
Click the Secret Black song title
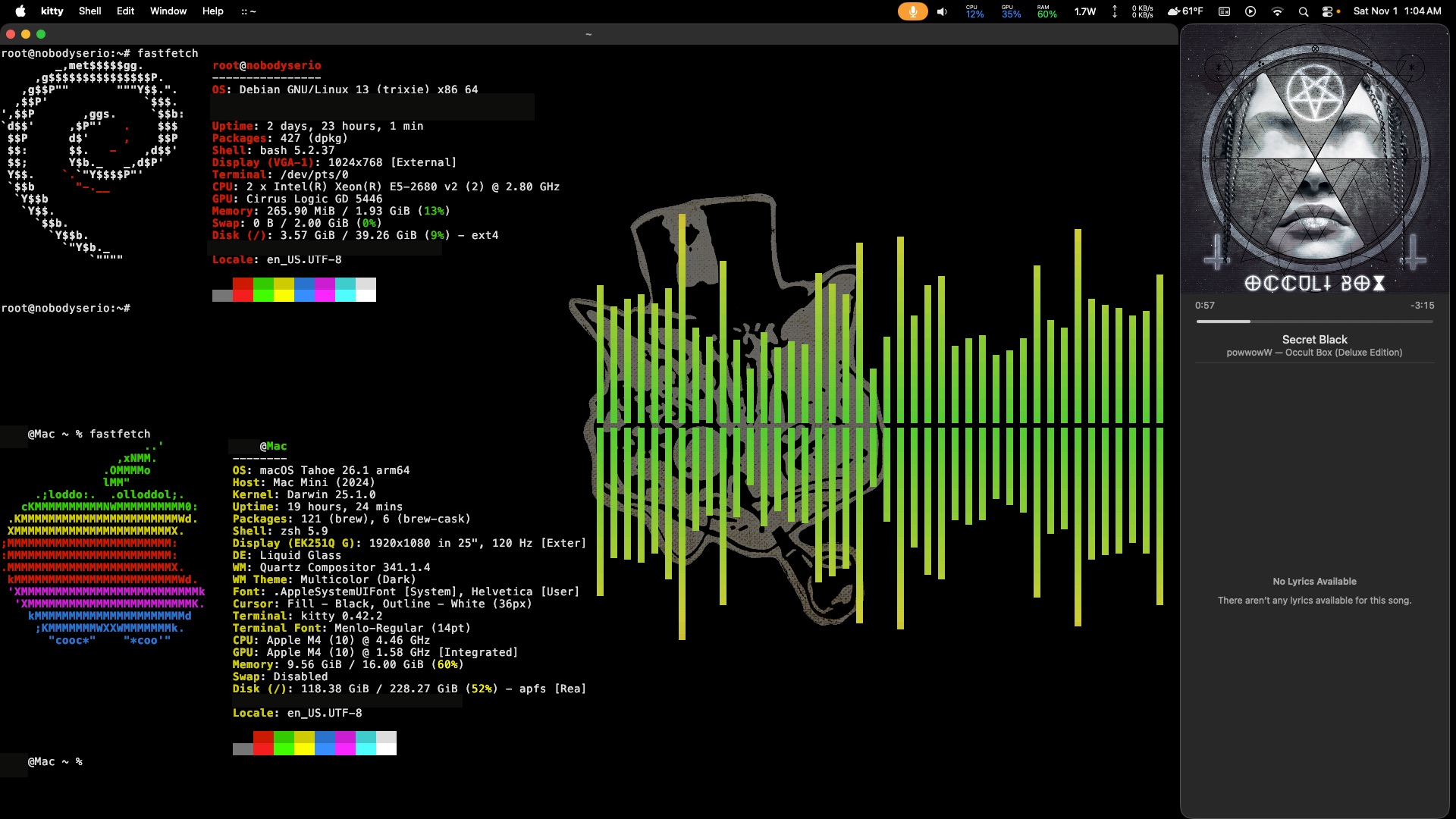tap(1314, 339)
